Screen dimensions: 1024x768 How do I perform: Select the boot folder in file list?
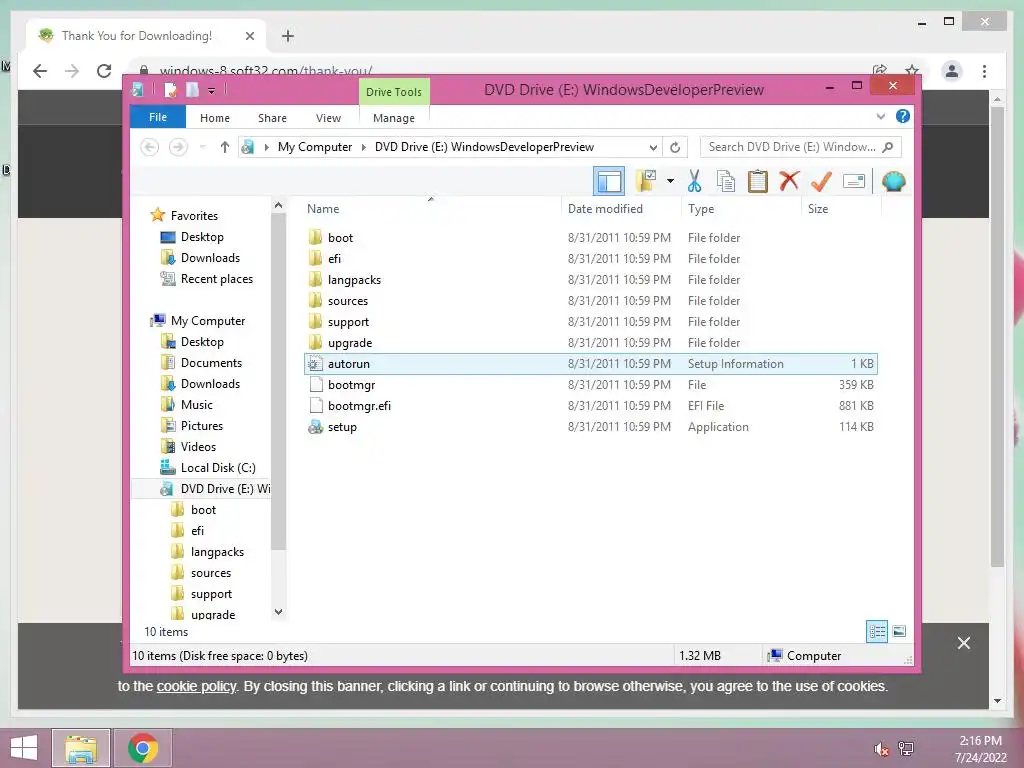click(x=591, y=238)
